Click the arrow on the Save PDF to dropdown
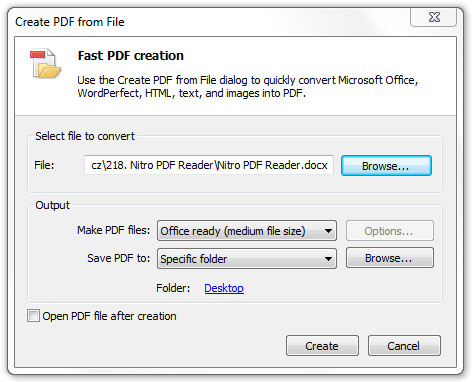This screenshot has height=382, width=472. point(328,259)
